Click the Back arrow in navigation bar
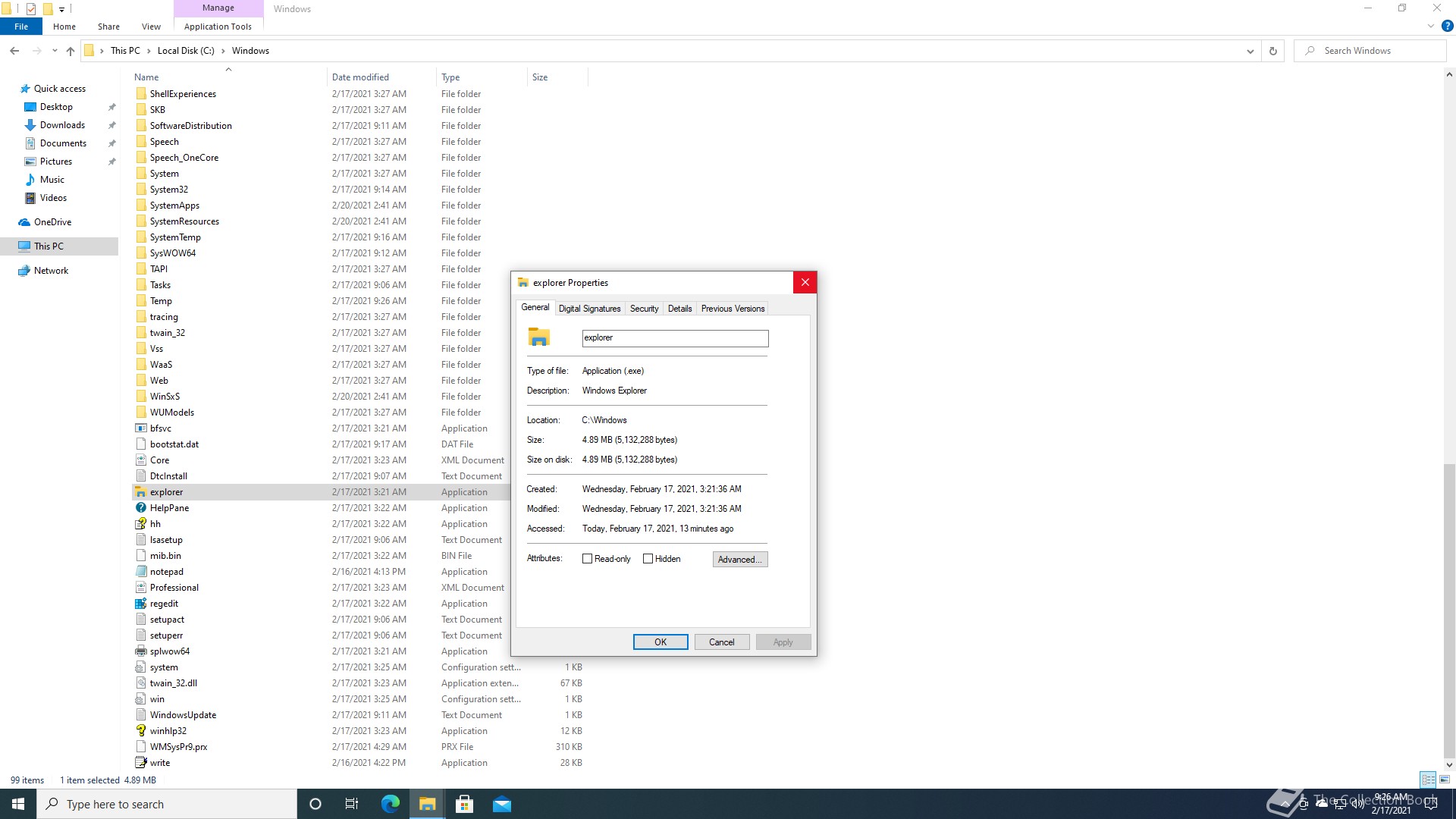1456x819 pixels. point(14,51)
